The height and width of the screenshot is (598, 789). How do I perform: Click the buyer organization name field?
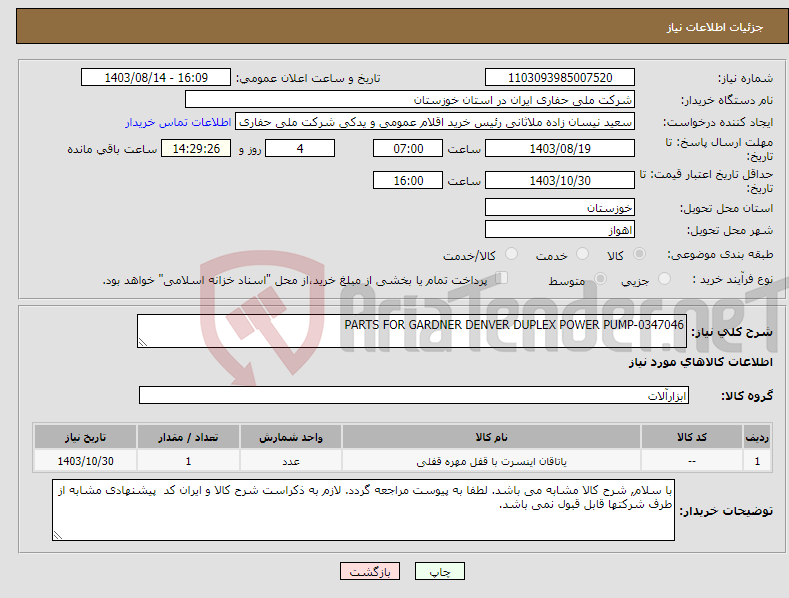(410, 100)
